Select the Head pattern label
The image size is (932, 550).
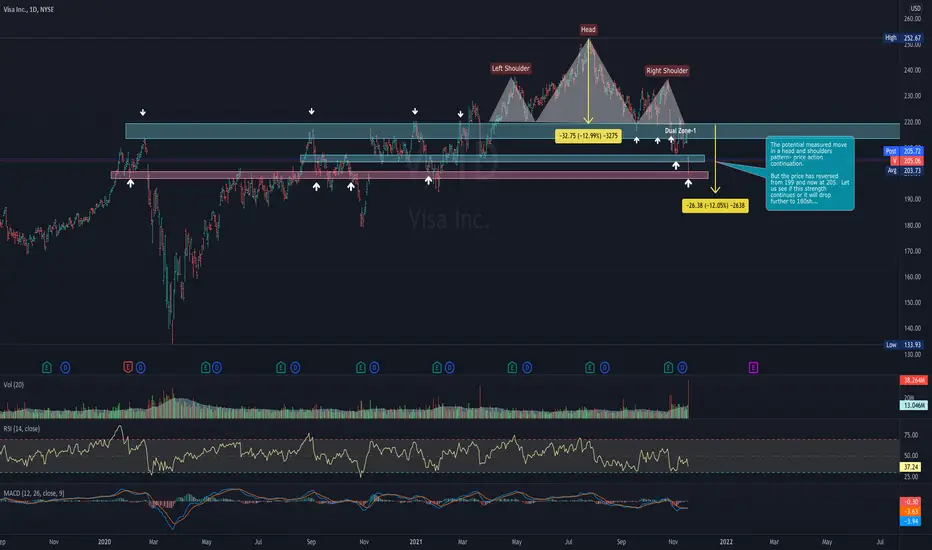(x=588, y=29)
